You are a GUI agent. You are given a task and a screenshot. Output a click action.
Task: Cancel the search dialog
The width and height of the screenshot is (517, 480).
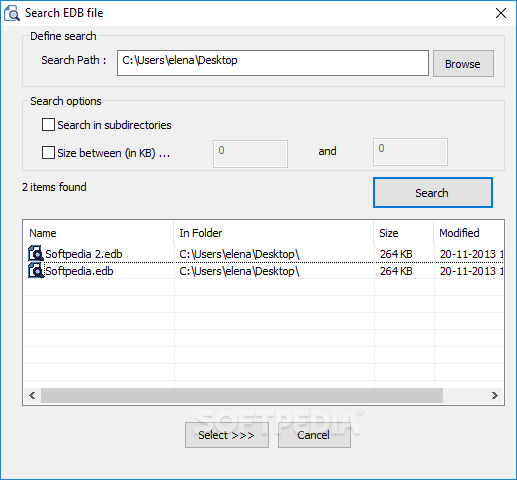click(314, 435)
